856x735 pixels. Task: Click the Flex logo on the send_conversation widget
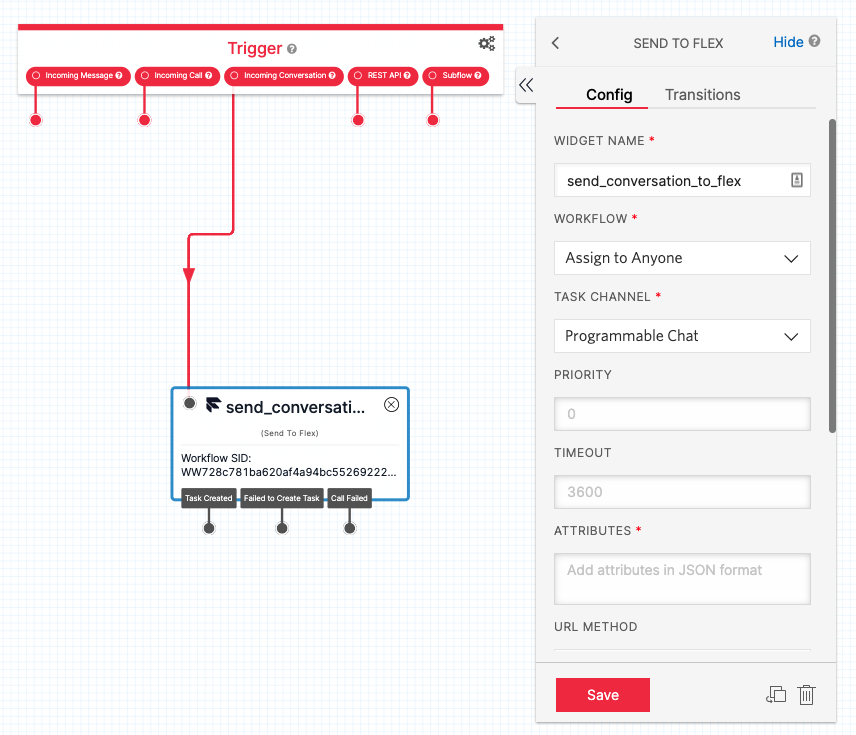[x=212, y=406]
